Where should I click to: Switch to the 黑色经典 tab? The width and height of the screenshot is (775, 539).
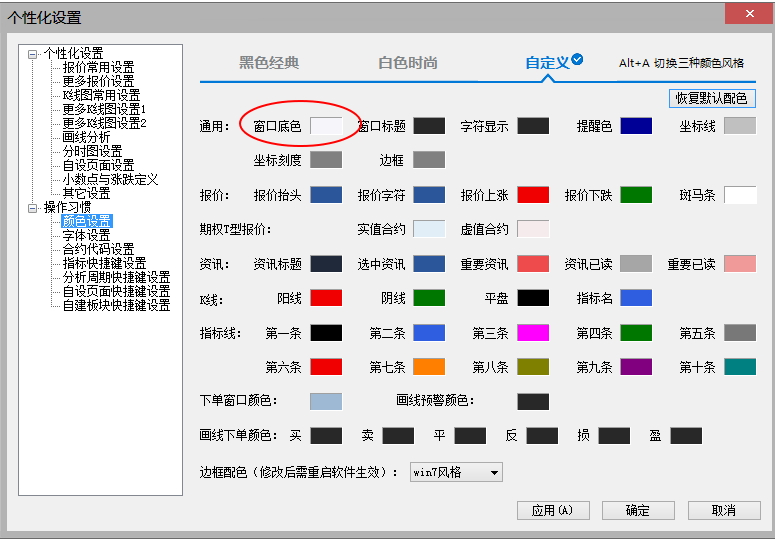click(268, 63)
